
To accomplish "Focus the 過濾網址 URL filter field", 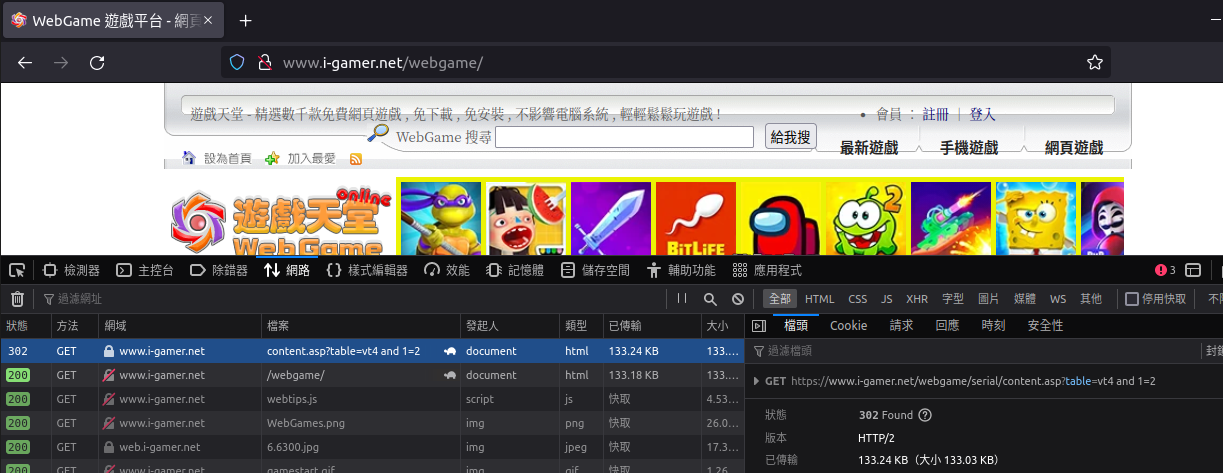I will coord(350,299).
